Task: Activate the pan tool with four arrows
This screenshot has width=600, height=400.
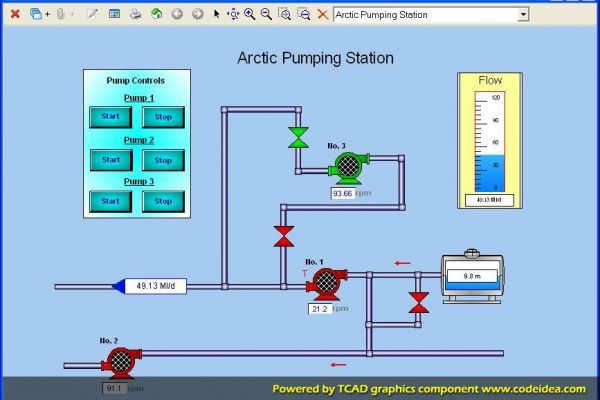Action: [x=233, y=15]
